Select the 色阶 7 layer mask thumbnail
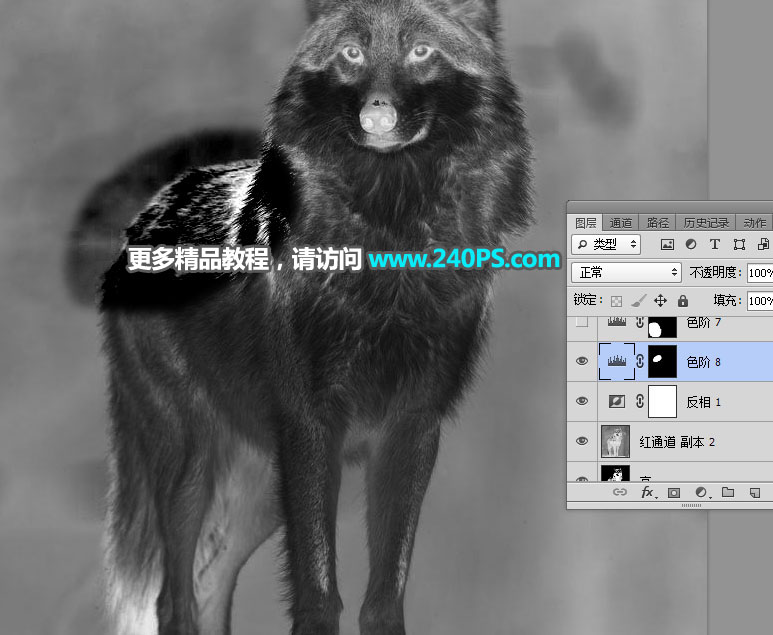 tap(662, 327)
